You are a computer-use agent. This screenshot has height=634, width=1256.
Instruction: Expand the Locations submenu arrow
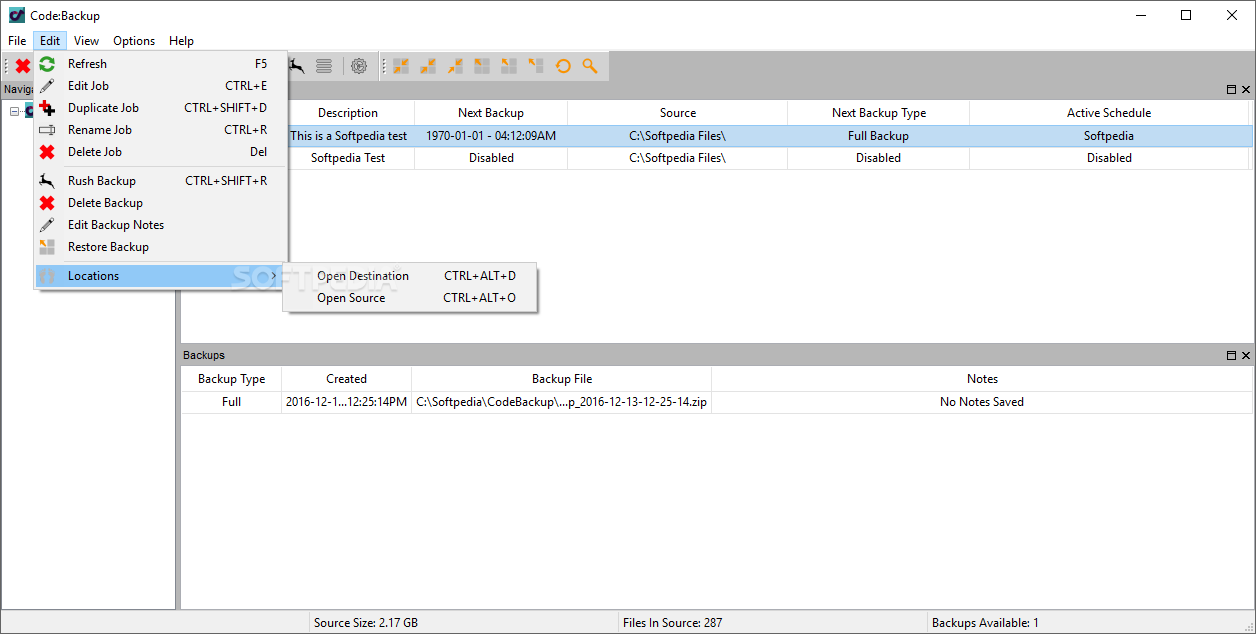click(274, 276)
